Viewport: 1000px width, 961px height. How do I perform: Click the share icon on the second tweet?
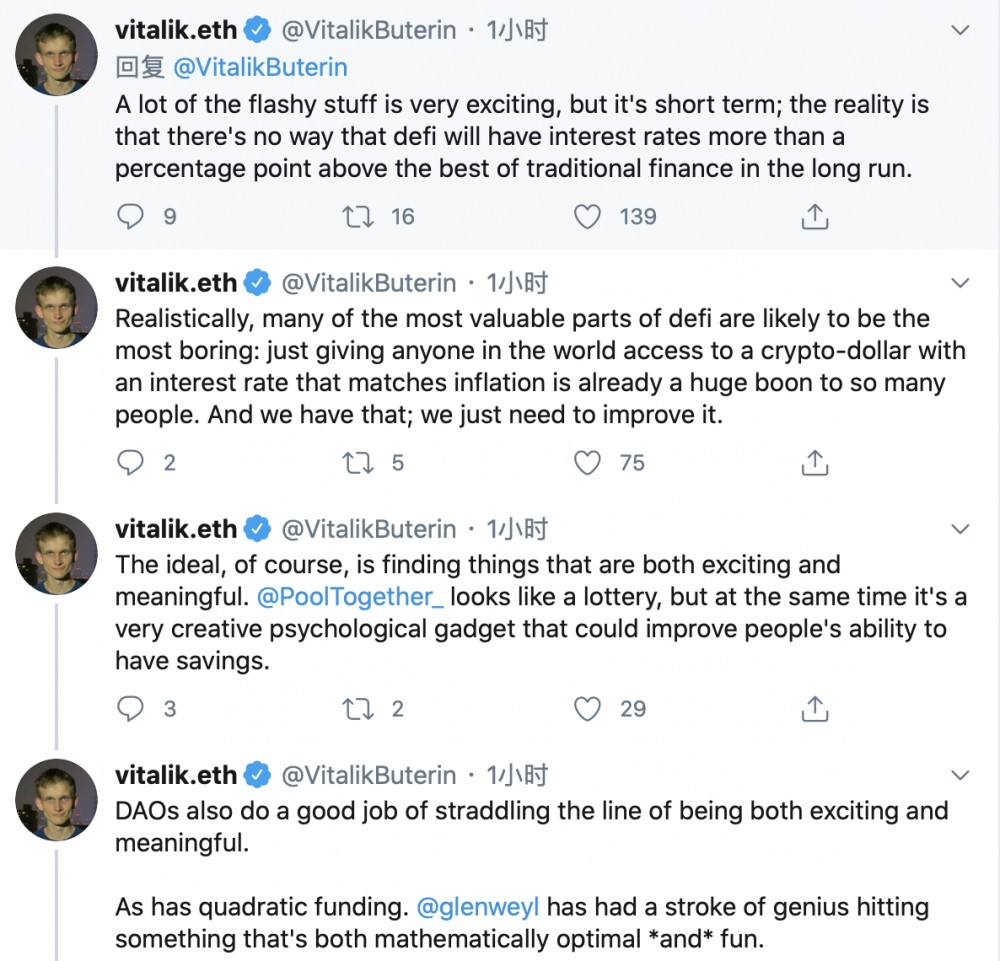pyautogui.click(x=814, y=463)
